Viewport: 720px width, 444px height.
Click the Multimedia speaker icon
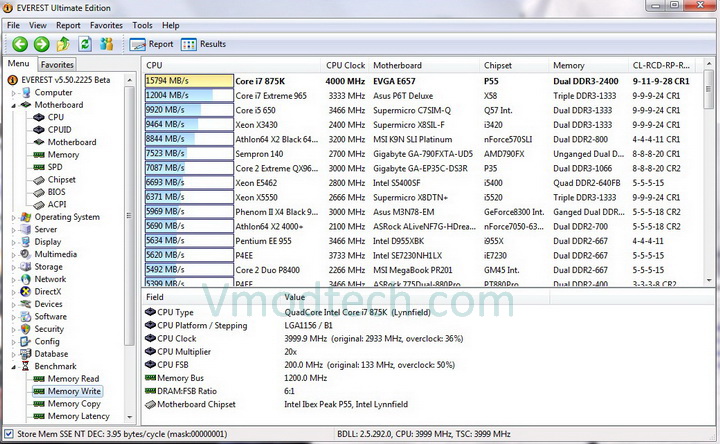[26, 254]
